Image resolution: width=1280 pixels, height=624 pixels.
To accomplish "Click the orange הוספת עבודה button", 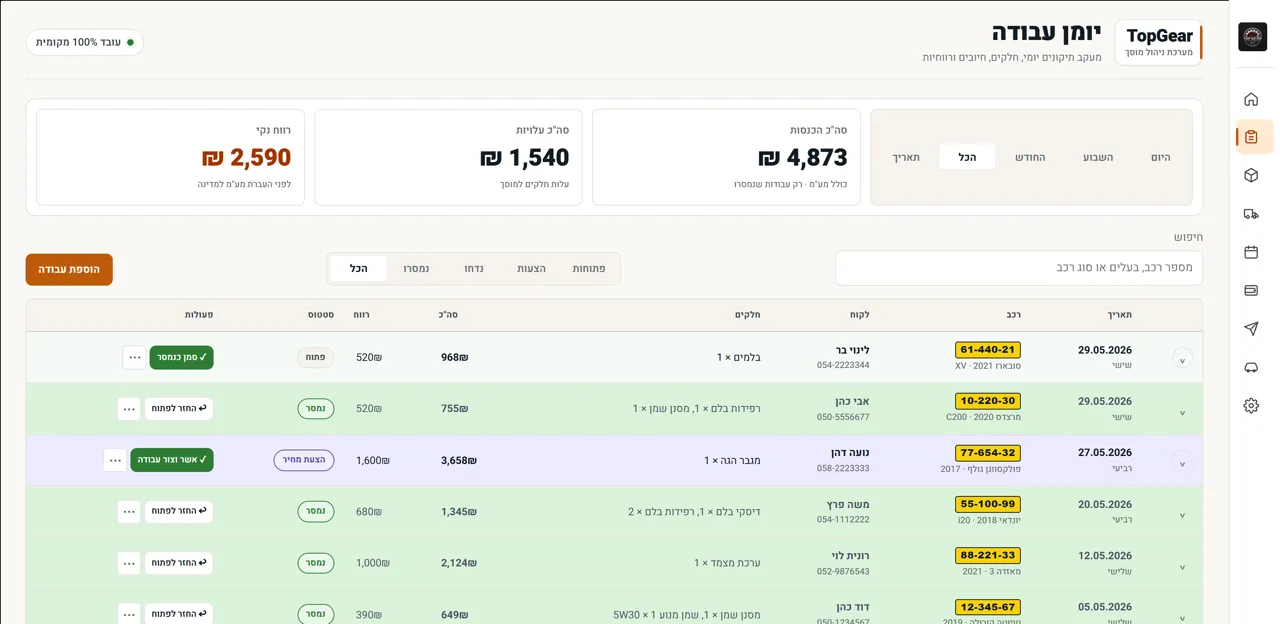I will point(69,269).
